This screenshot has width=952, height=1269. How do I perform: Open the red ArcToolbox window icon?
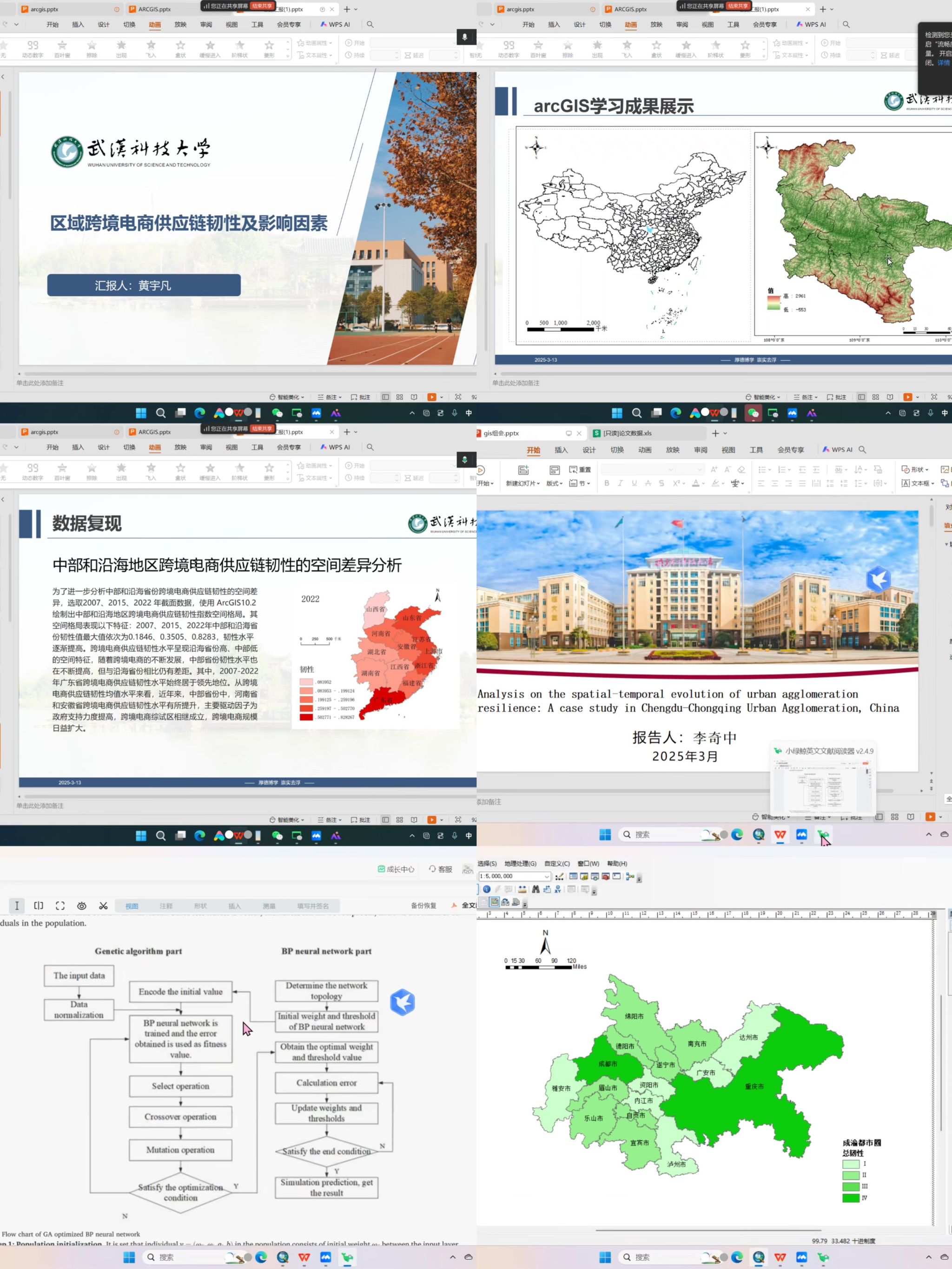point(606,877)
